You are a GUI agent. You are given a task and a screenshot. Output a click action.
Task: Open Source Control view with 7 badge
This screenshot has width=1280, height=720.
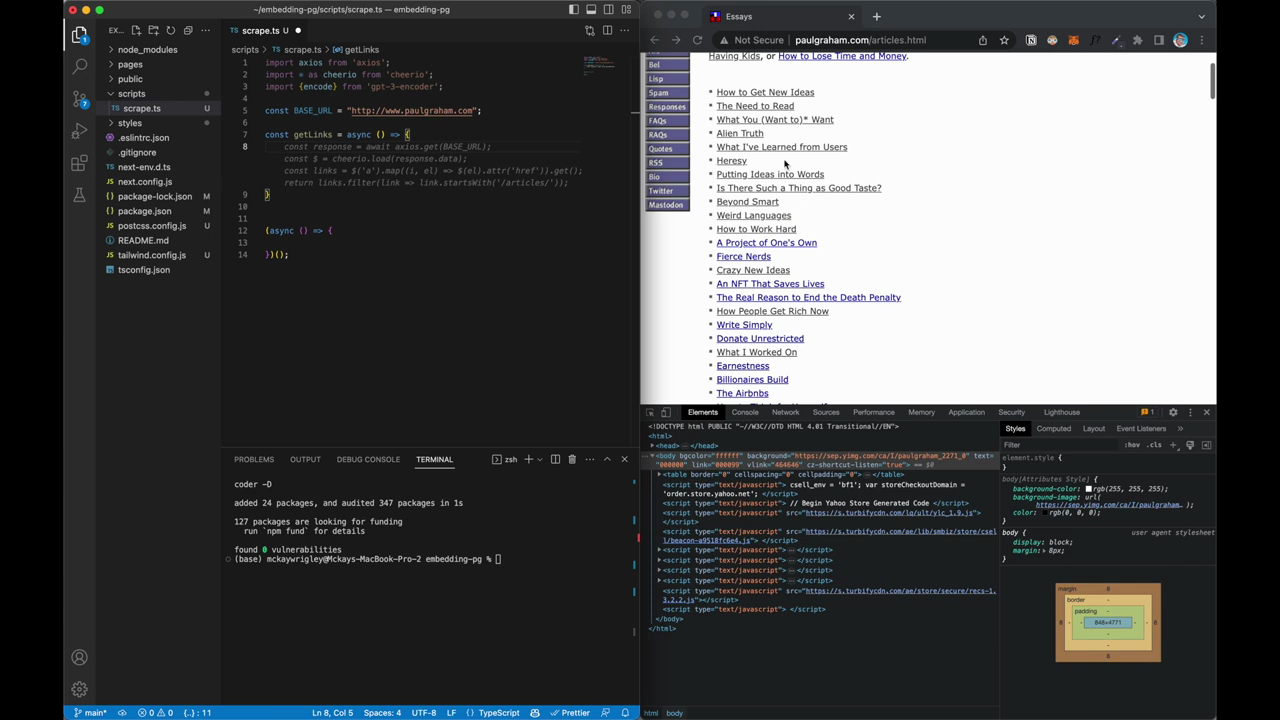click(79, 99)
